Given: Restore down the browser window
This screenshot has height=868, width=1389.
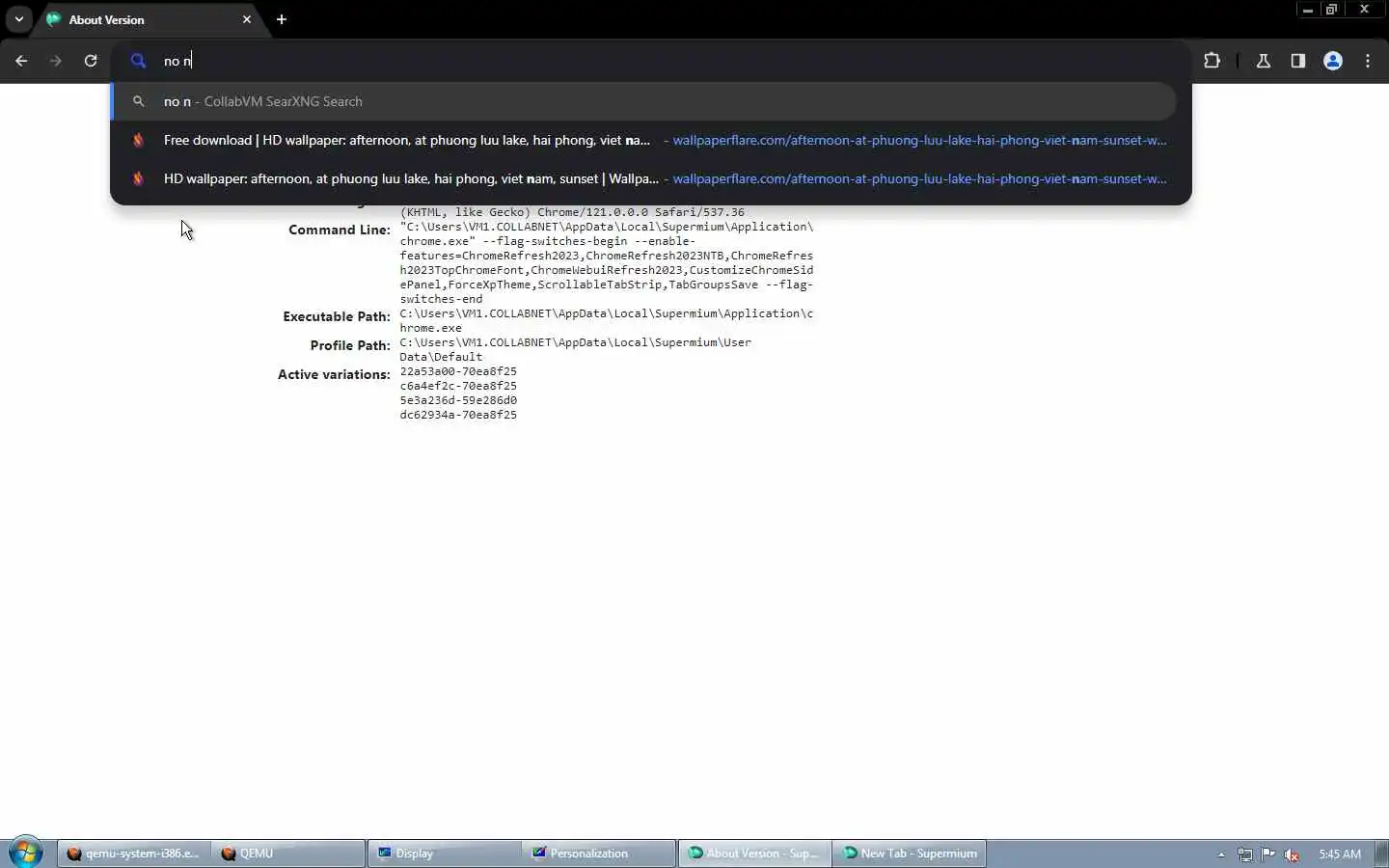Looking at the screenshot, I should pyautogui.click(x=1332, y=10).
